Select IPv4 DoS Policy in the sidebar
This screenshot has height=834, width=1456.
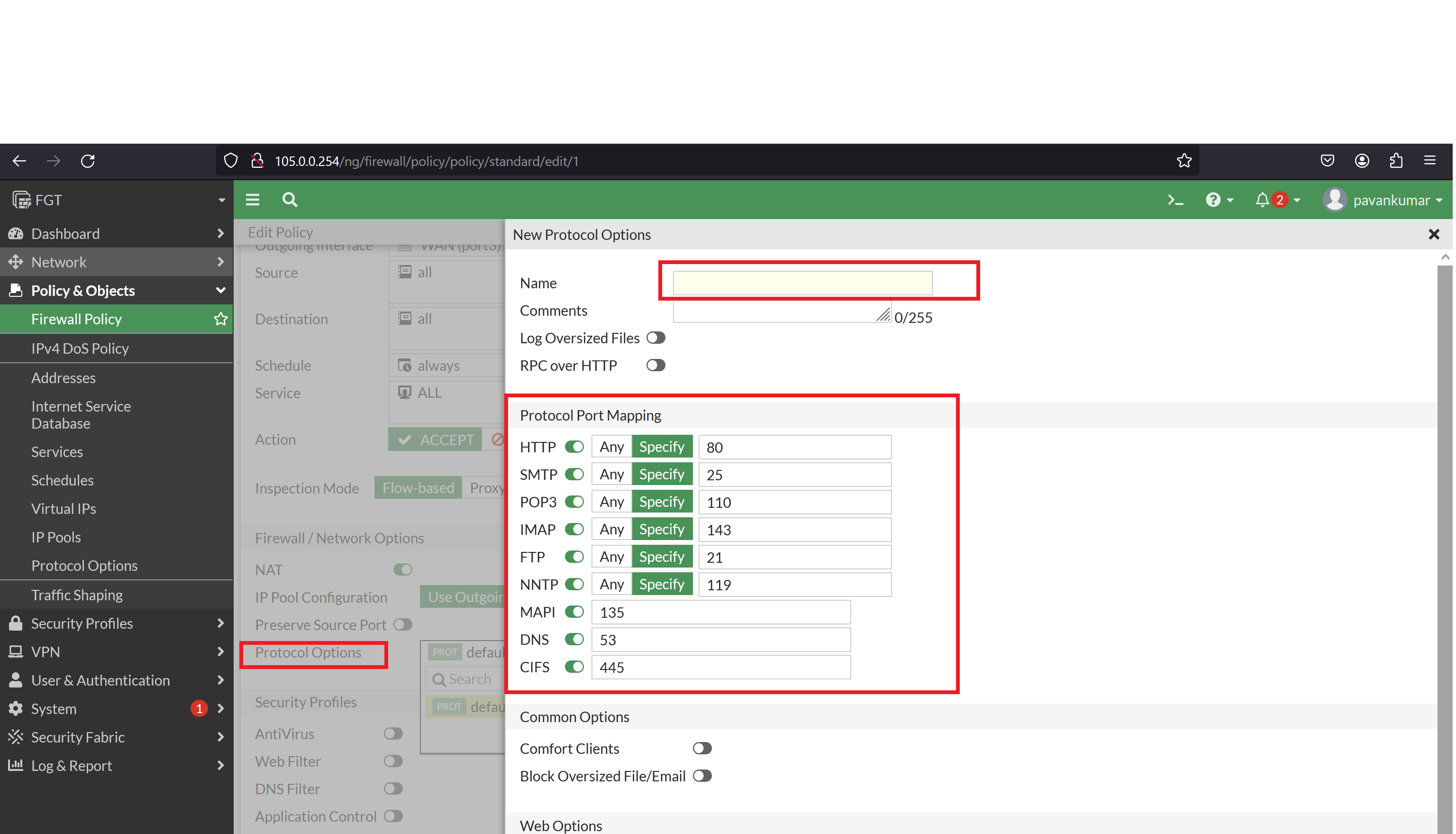(80, 348)
